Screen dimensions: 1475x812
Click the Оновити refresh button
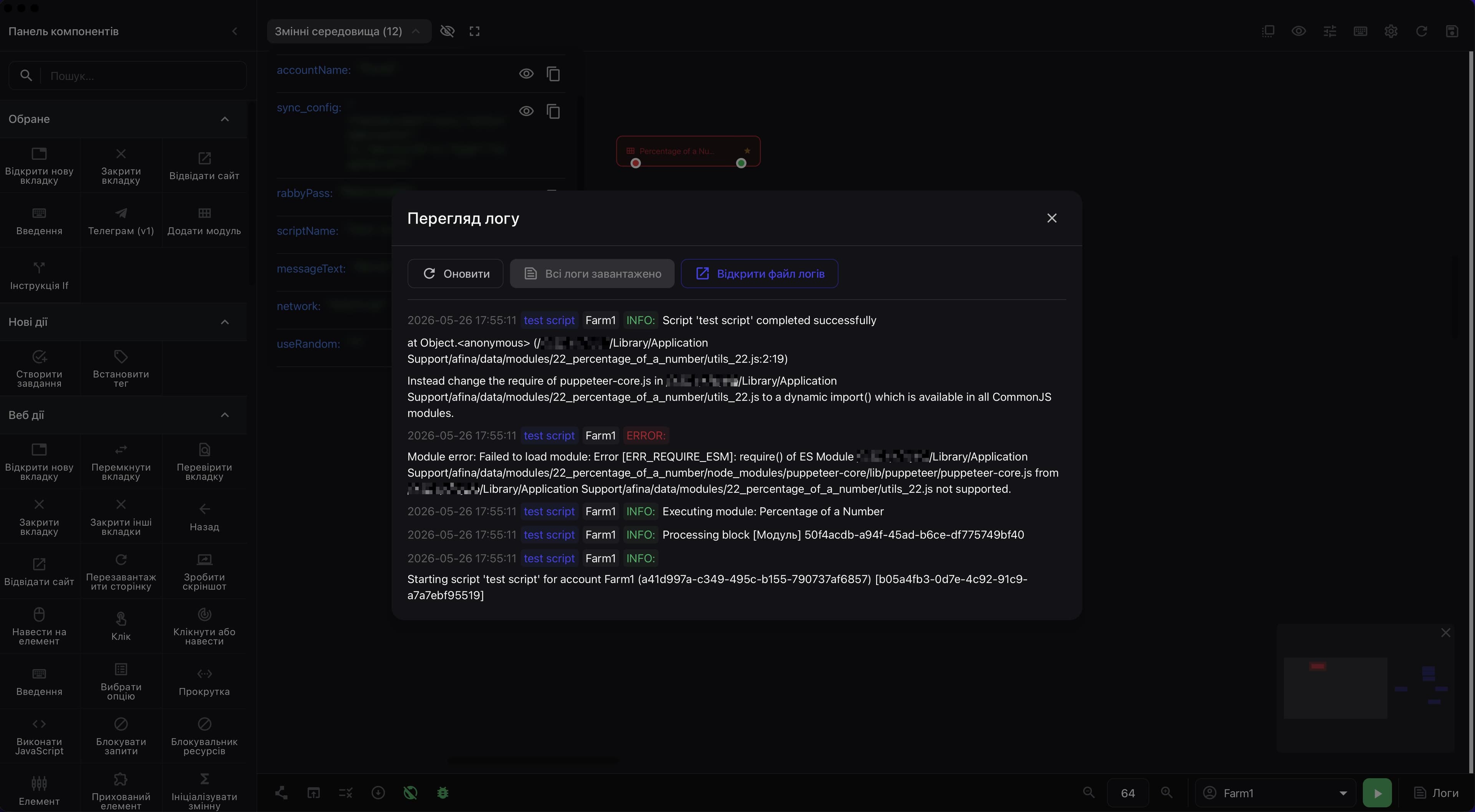(455, 274)
